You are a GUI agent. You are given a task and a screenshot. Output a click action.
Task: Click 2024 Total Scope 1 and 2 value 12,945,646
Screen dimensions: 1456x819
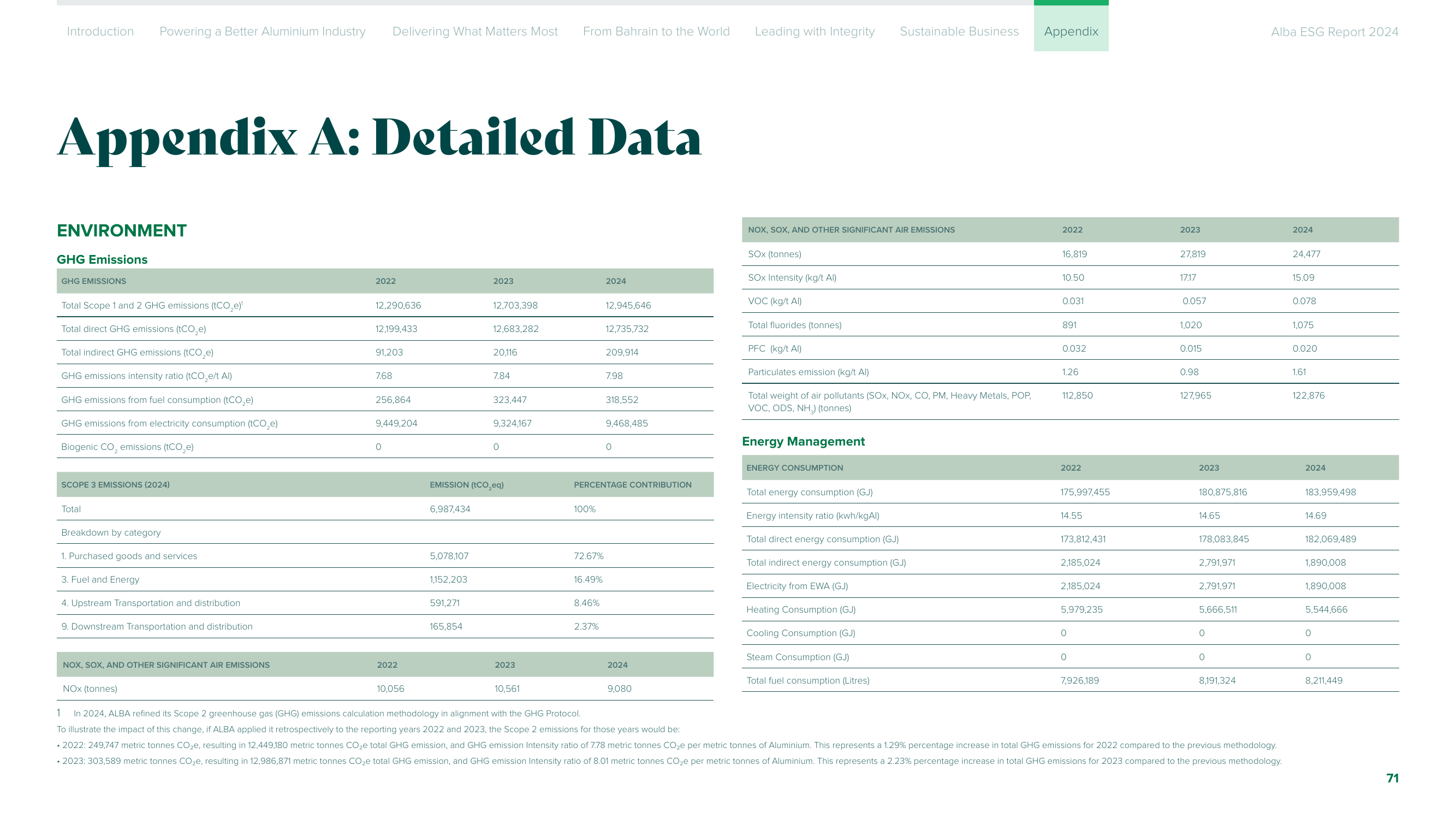(x=628, y=305)
